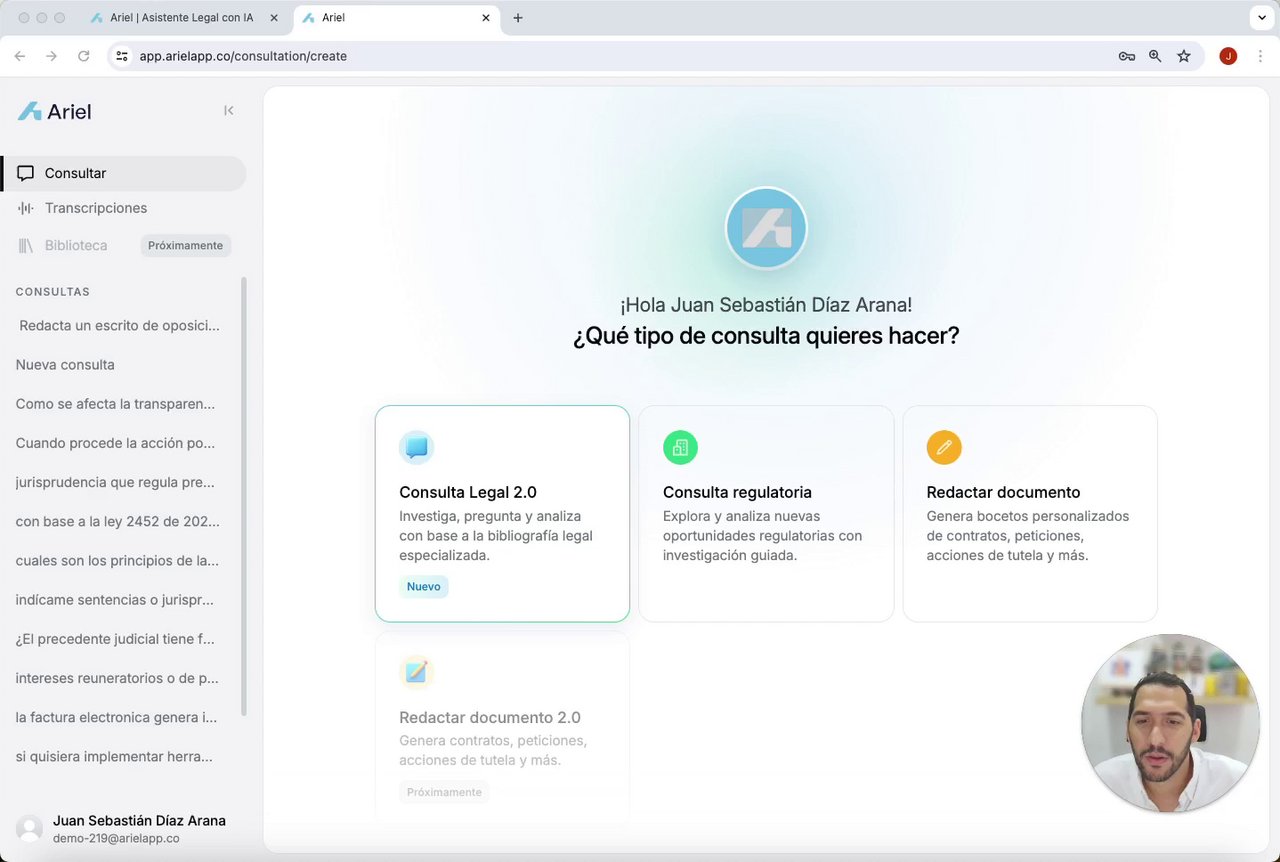Close the active Ariel tab
The height and width of the screenshot is (862, 1280).
click(486, 18)
